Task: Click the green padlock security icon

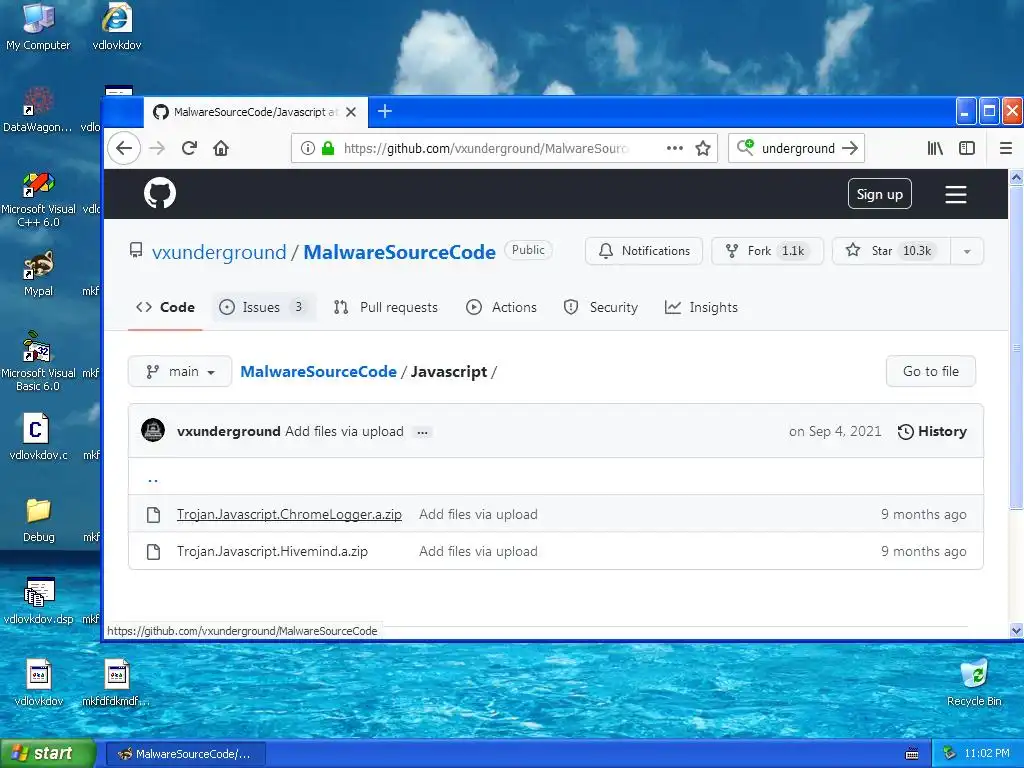Action: [328, 148]
